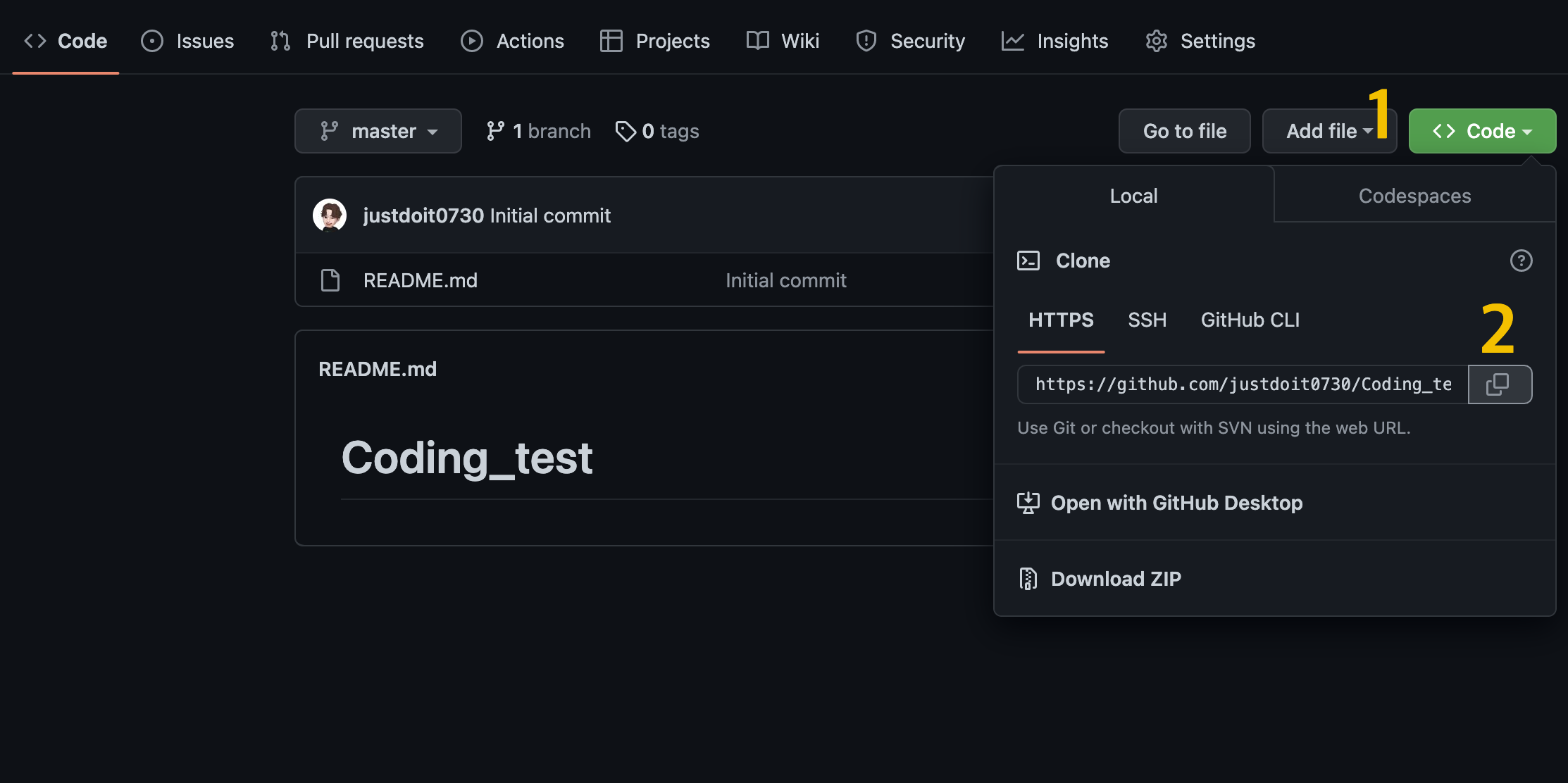The width and height of the screenshot is (1568, 783).
Task: Switch to the Codespaces tab
Action: click(x=1414, y=196)
